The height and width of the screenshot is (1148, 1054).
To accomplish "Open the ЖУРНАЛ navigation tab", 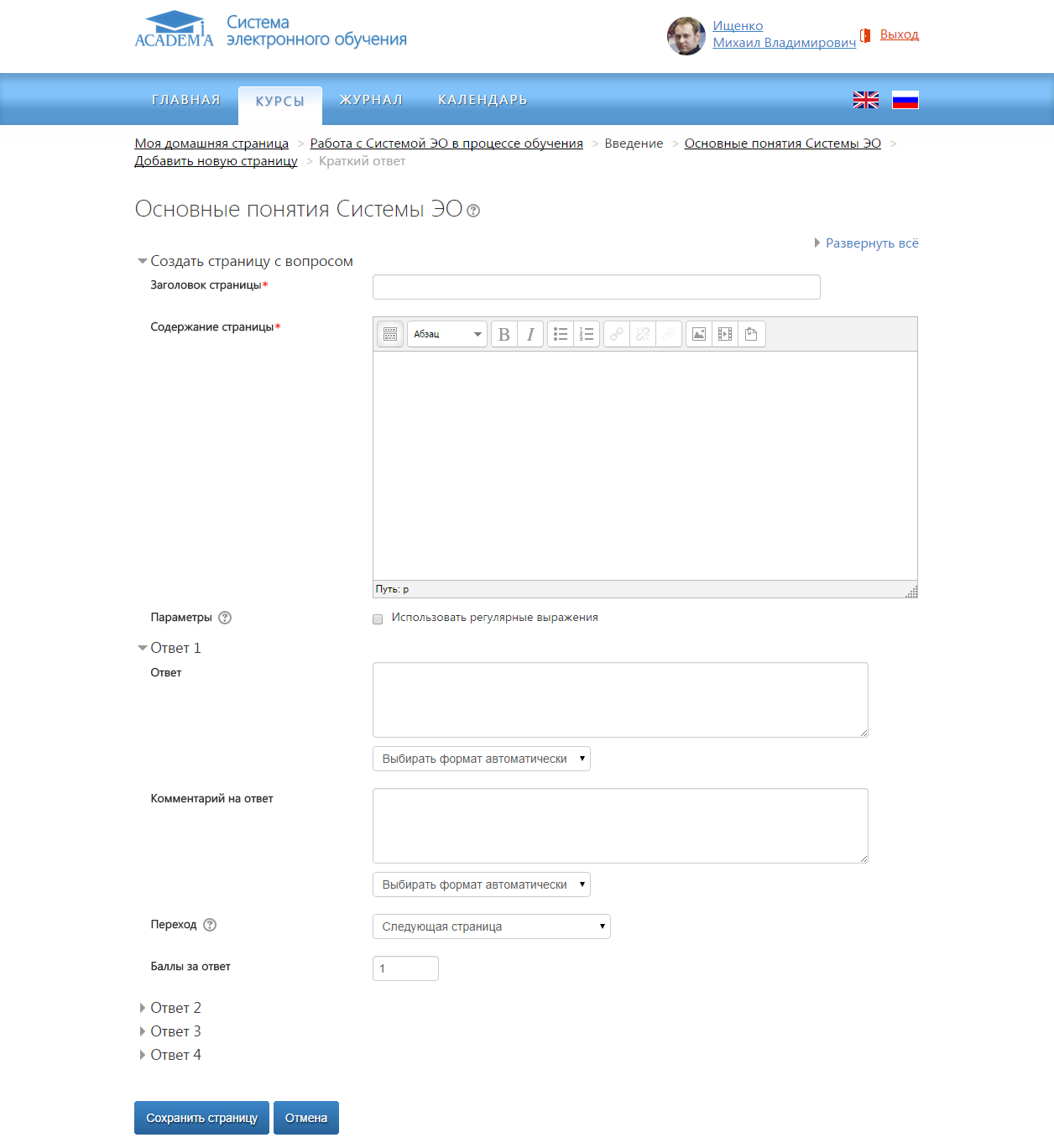I will [x=371, y=100].
